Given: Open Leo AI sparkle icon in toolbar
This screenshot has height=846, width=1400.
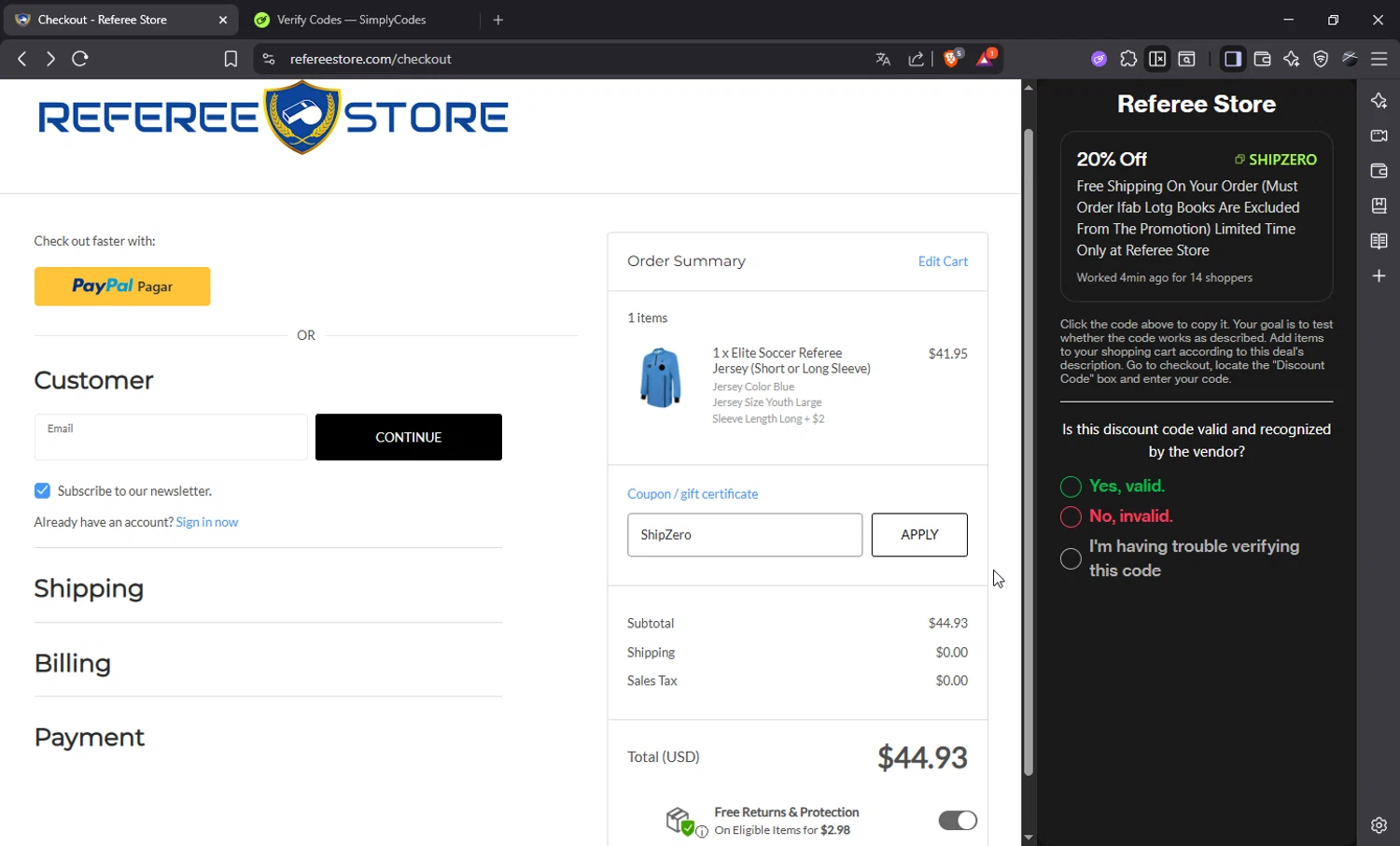Looking at the screenshot, I should 1292,59.
